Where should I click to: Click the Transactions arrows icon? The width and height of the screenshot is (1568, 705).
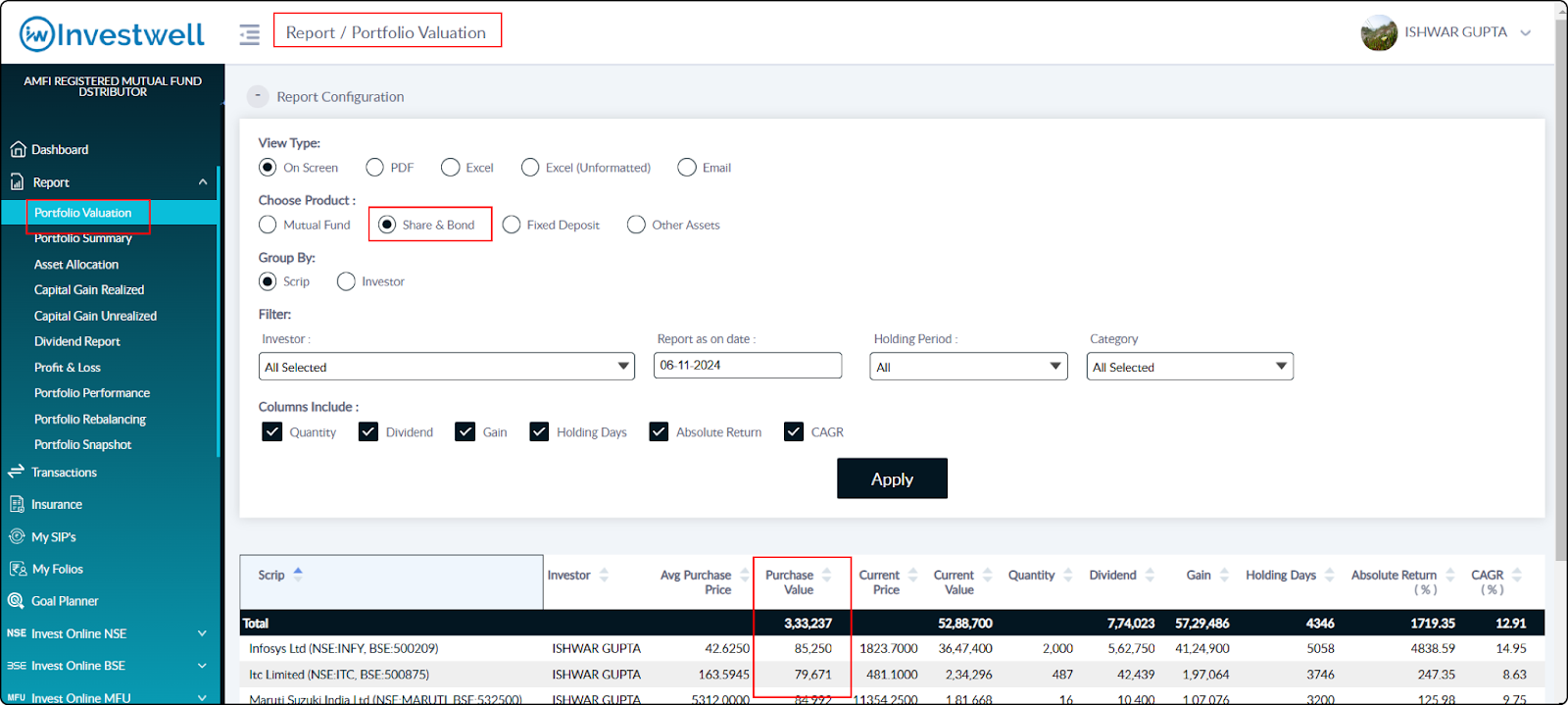(x=16, y=472)
